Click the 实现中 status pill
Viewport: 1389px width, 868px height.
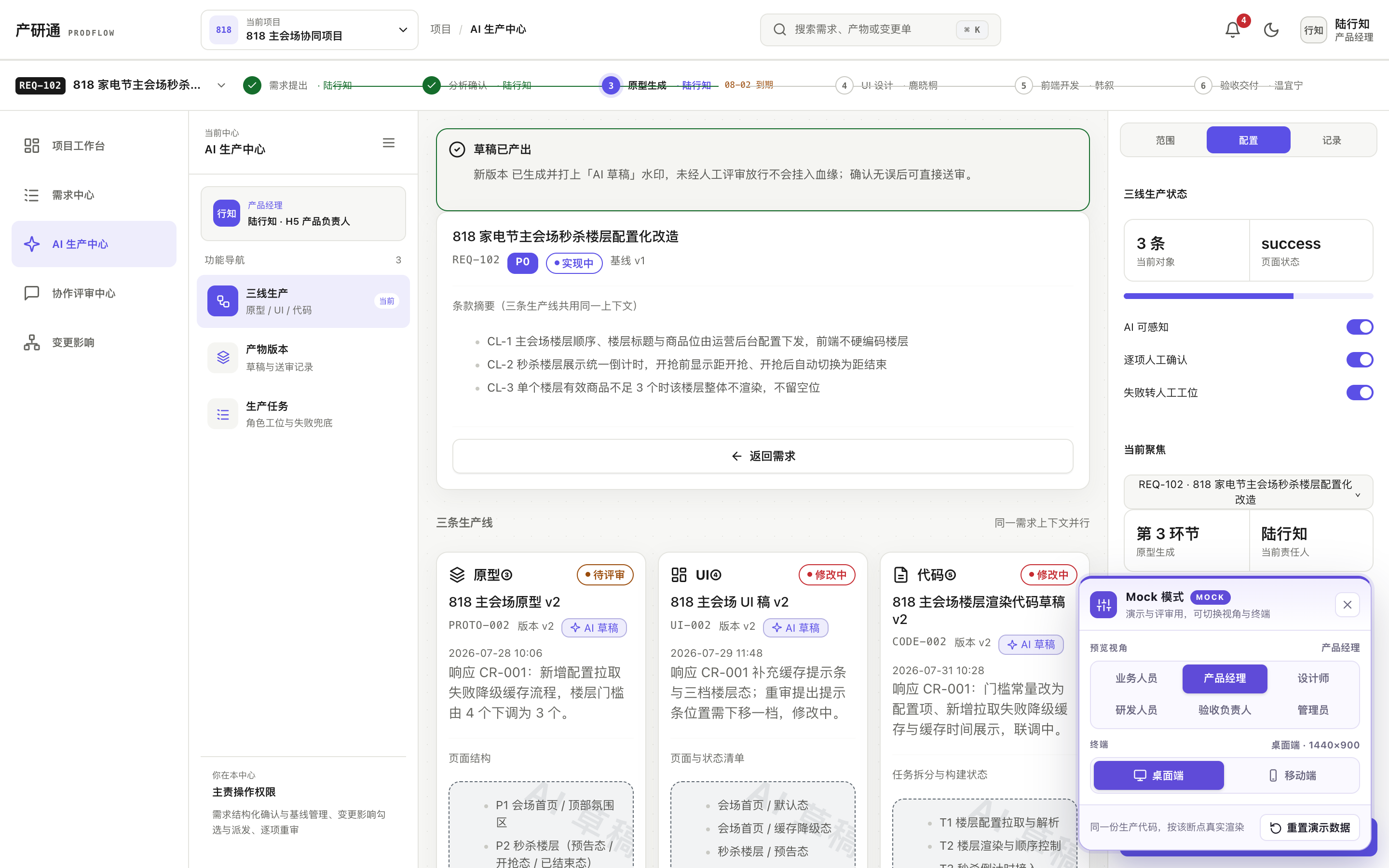573,263
